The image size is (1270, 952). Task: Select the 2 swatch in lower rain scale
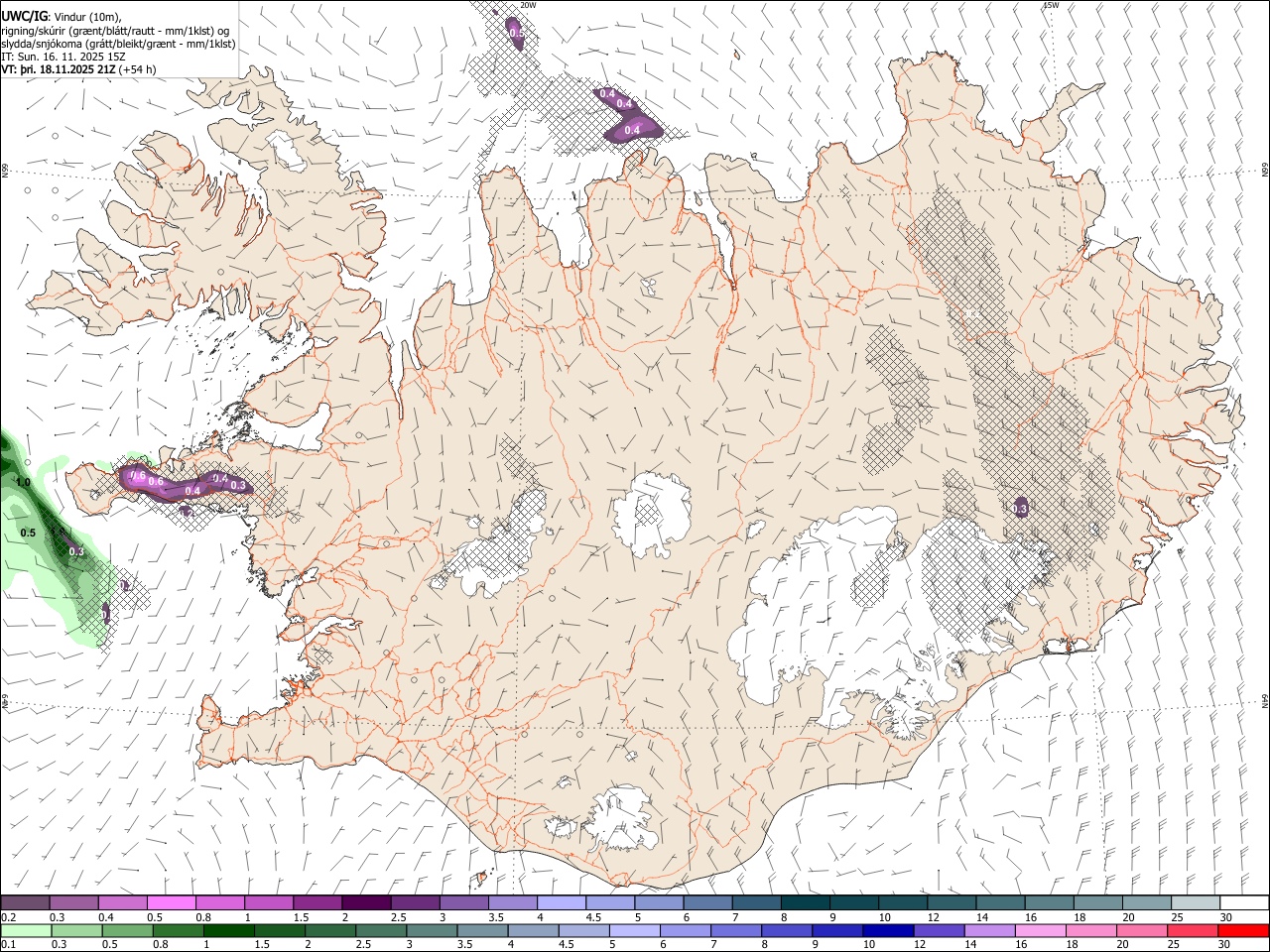(x=329, y=930)
